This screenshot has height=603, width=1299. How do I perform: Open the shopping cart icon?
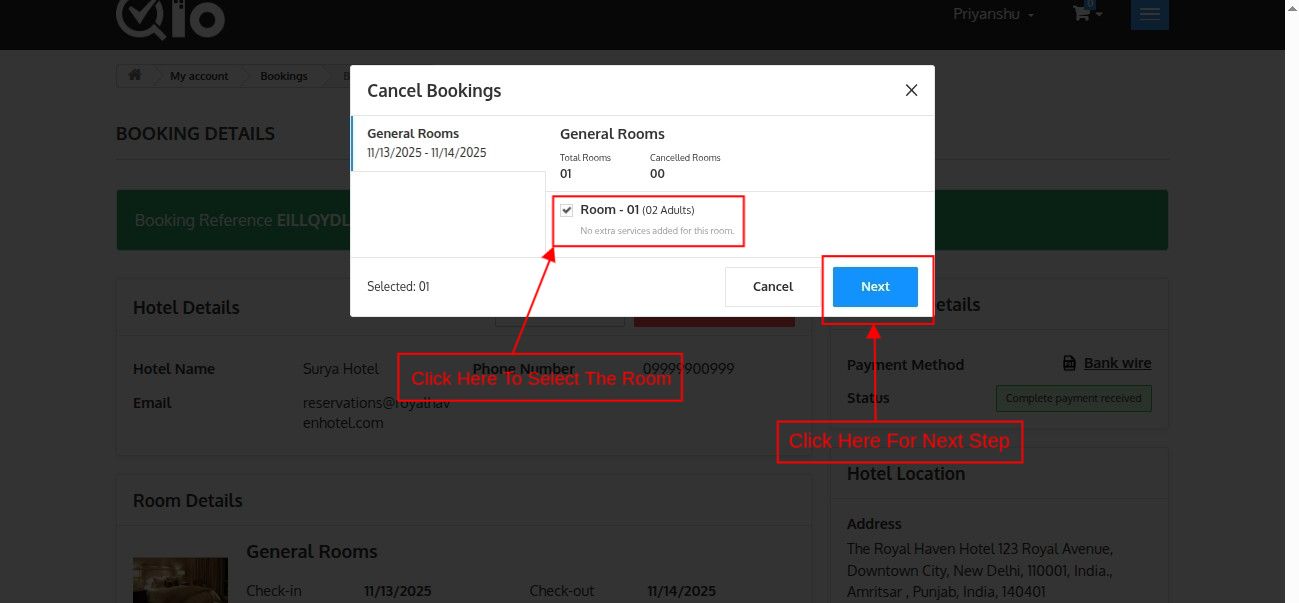click(1081, 14)
